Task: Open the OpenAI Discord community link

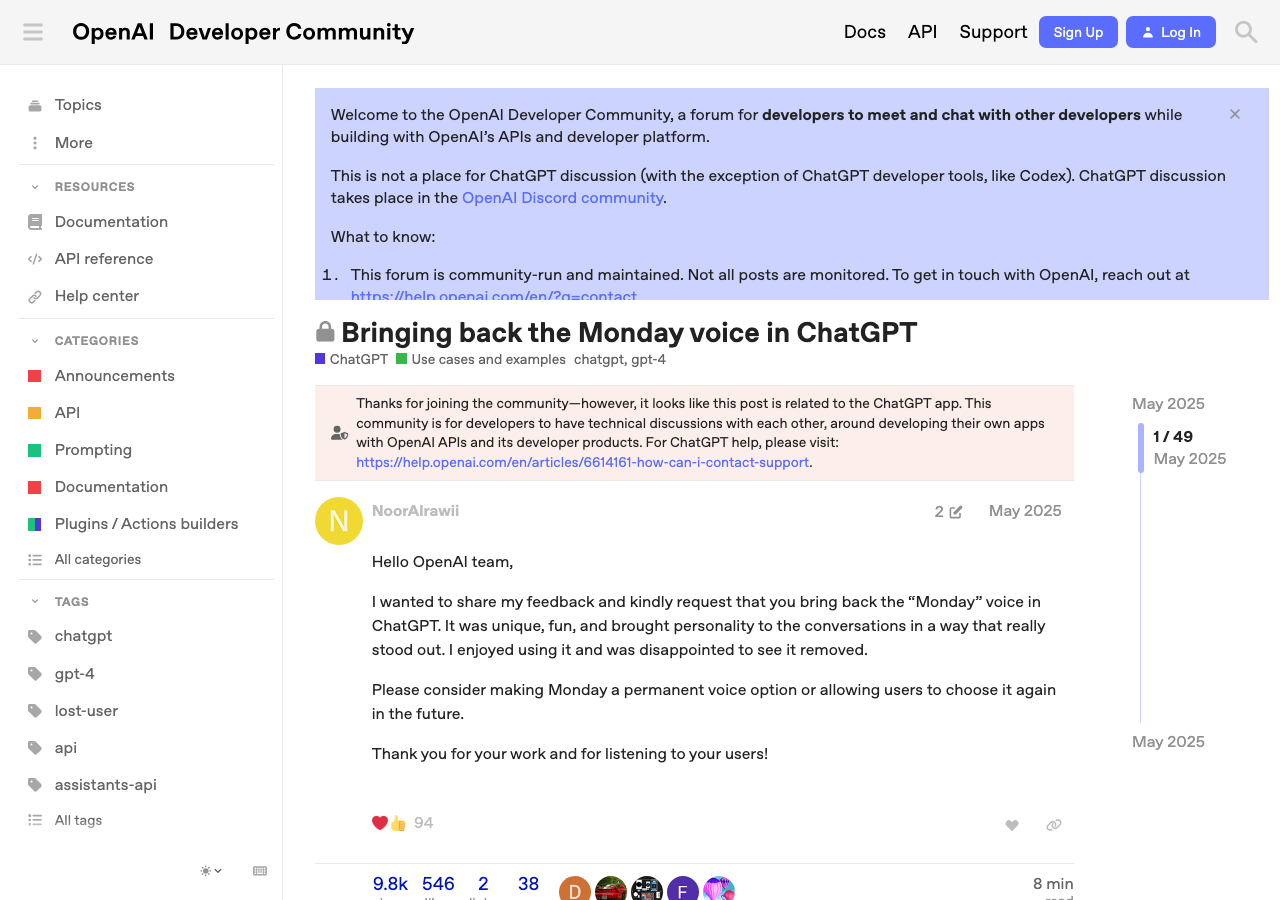Action: (x=562, y=198)
